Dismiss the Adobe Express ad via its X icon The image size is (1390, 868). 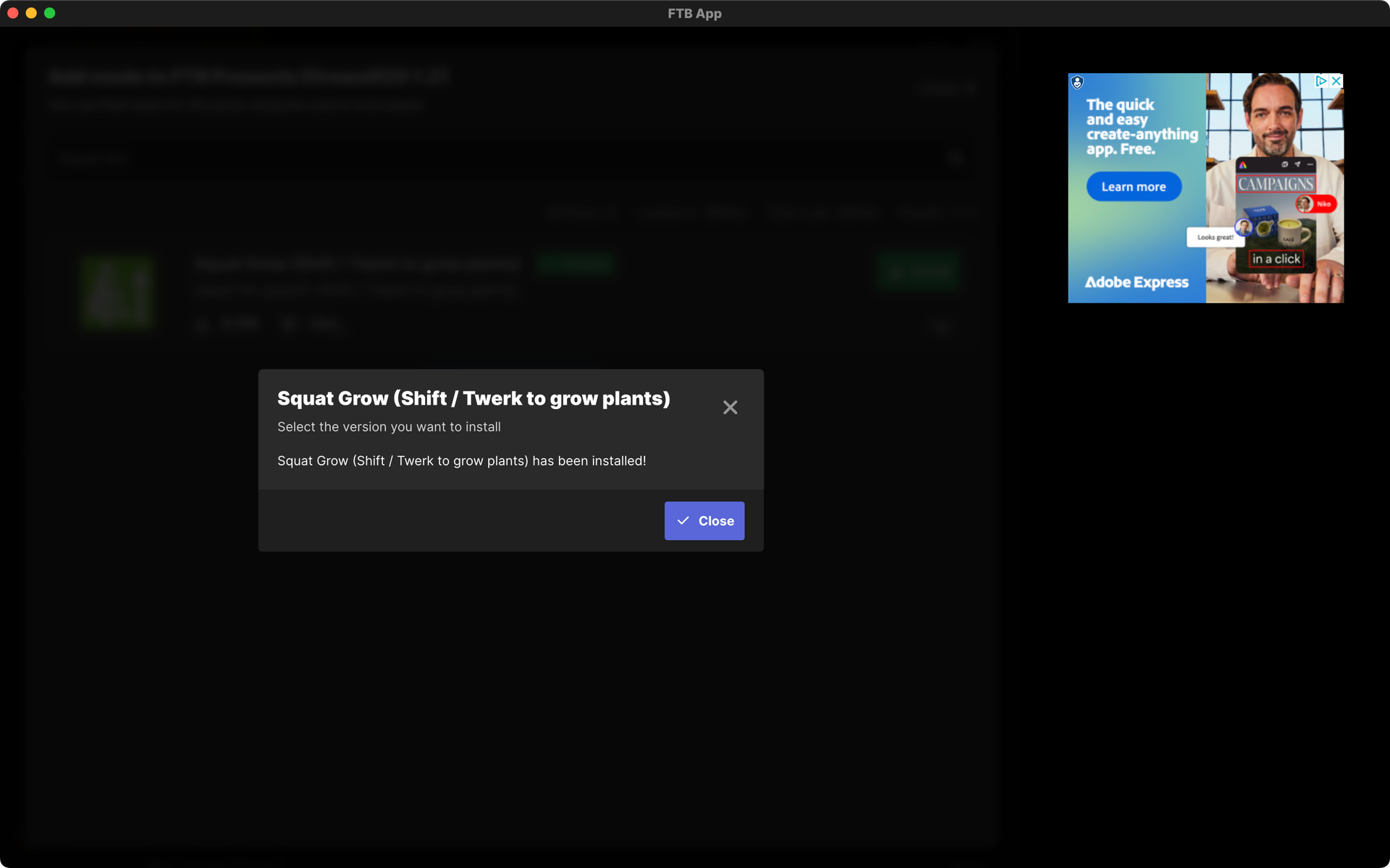pos(1336,80)
